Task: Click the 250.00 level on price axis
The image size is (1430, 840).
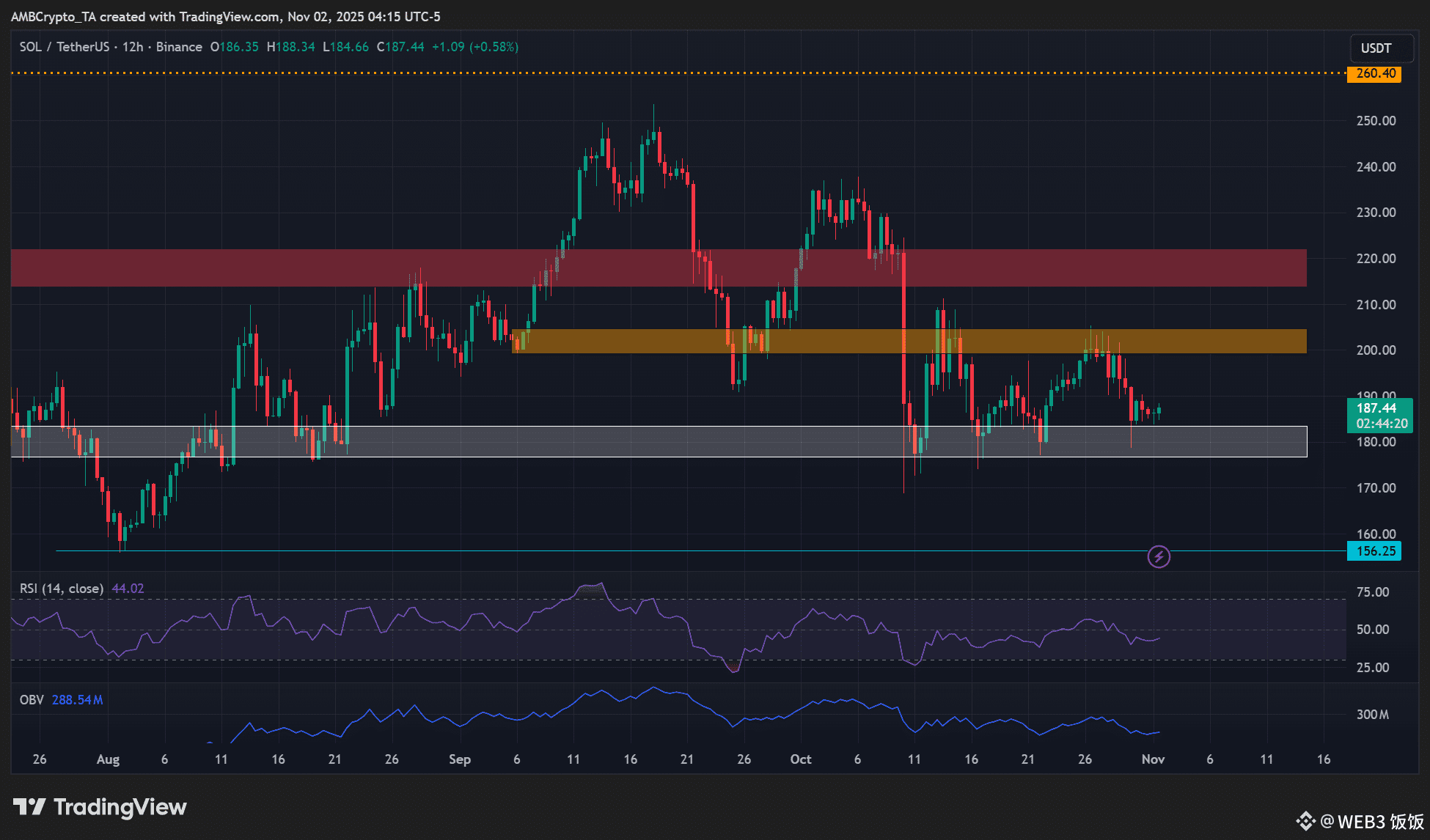Action: coord(1376,121)
